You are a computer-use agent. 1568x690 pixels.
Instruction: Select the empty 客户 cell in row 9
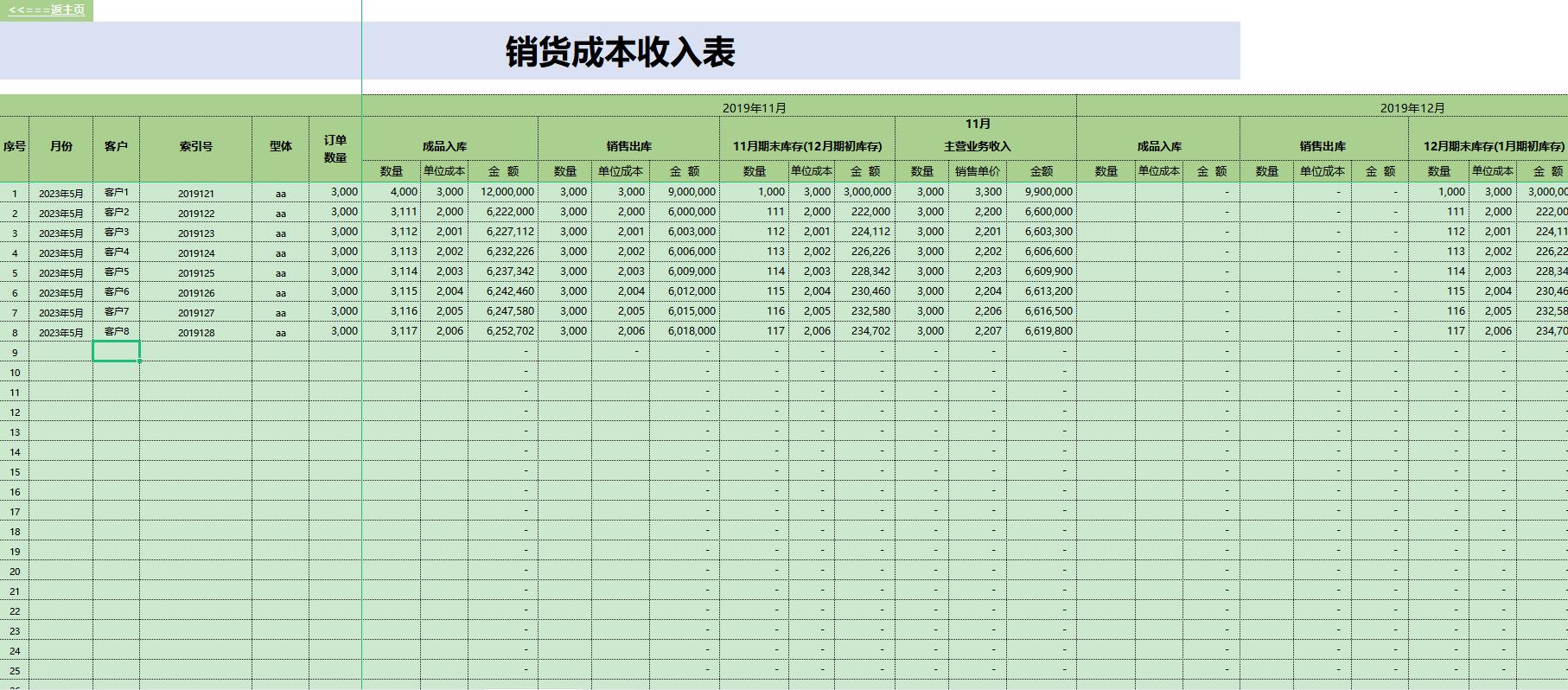pyautogui.click(x=116, y=351)
